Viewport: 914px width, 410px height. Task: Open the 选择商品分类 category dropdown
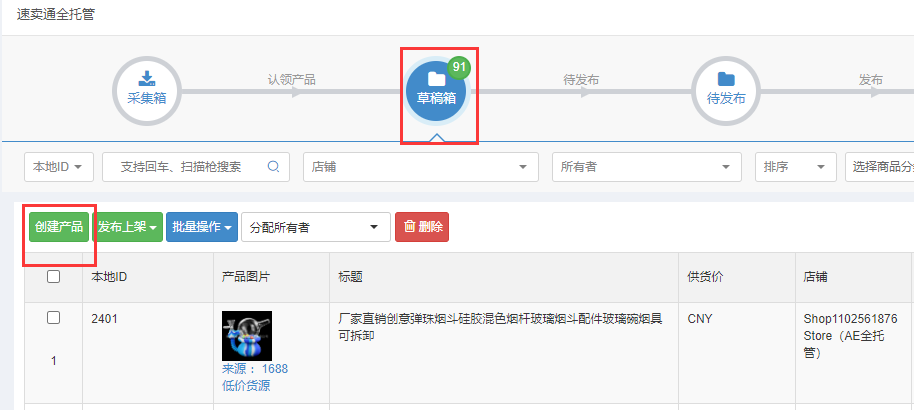pos(880,167)
